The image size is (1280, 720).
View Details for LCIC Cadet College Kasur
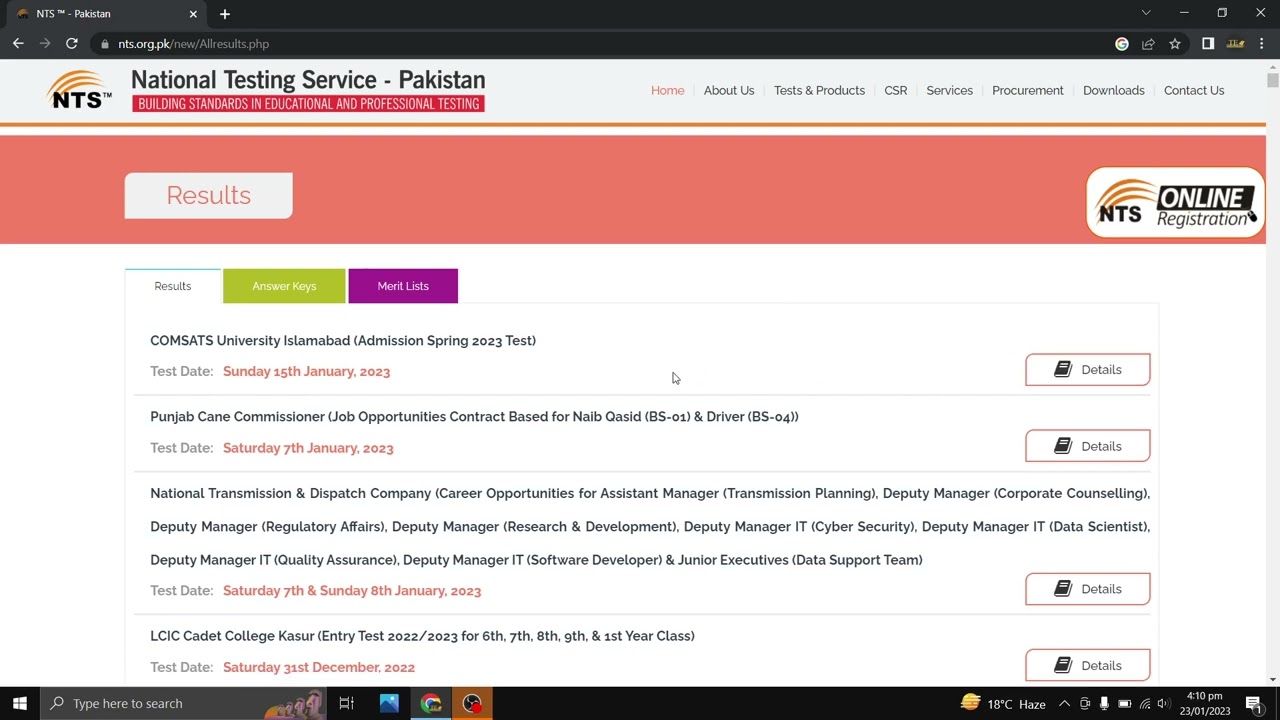[1088, 665]
